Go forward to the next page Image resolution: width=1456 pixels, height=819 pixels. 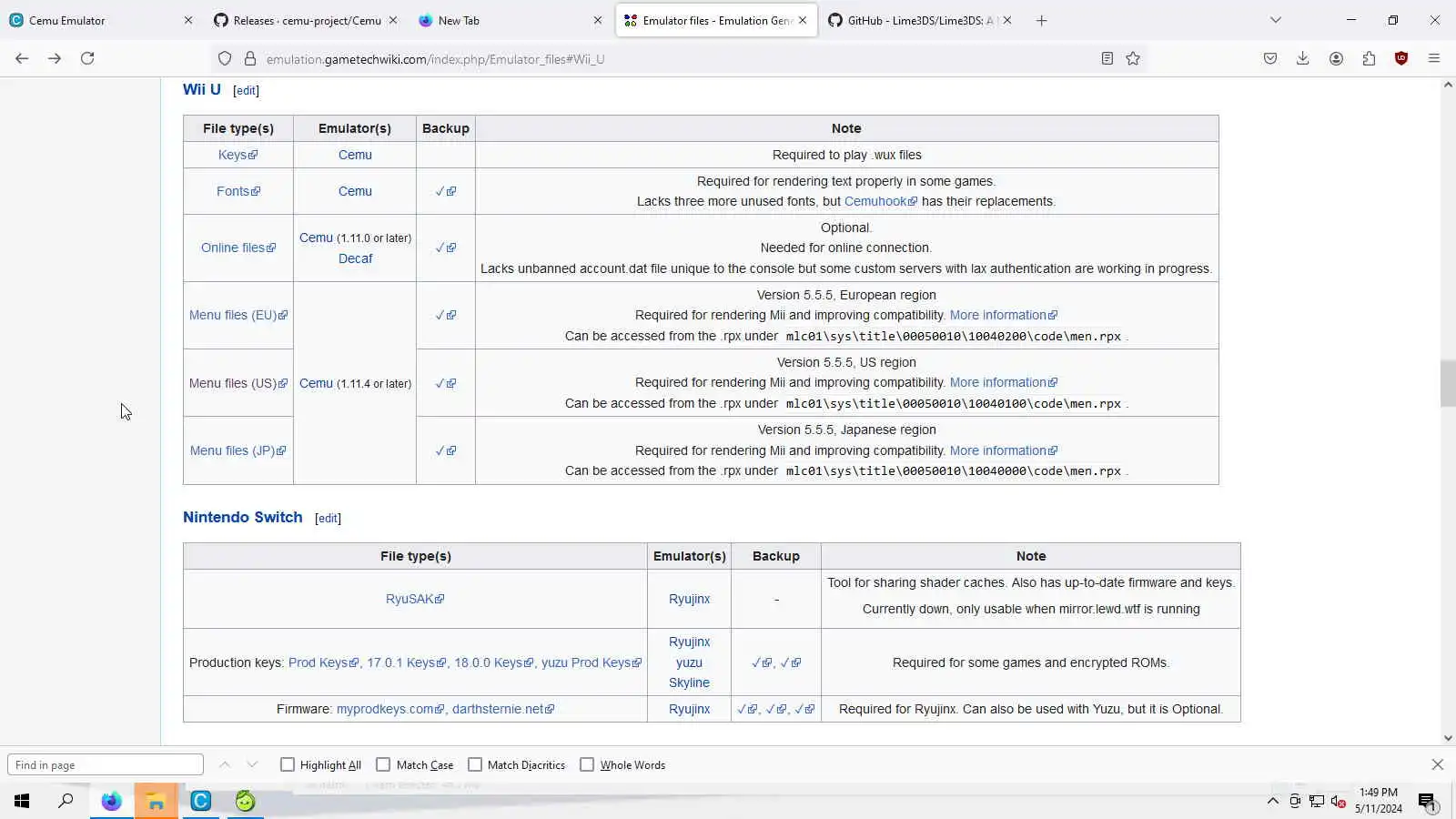(x=55, y=58)
